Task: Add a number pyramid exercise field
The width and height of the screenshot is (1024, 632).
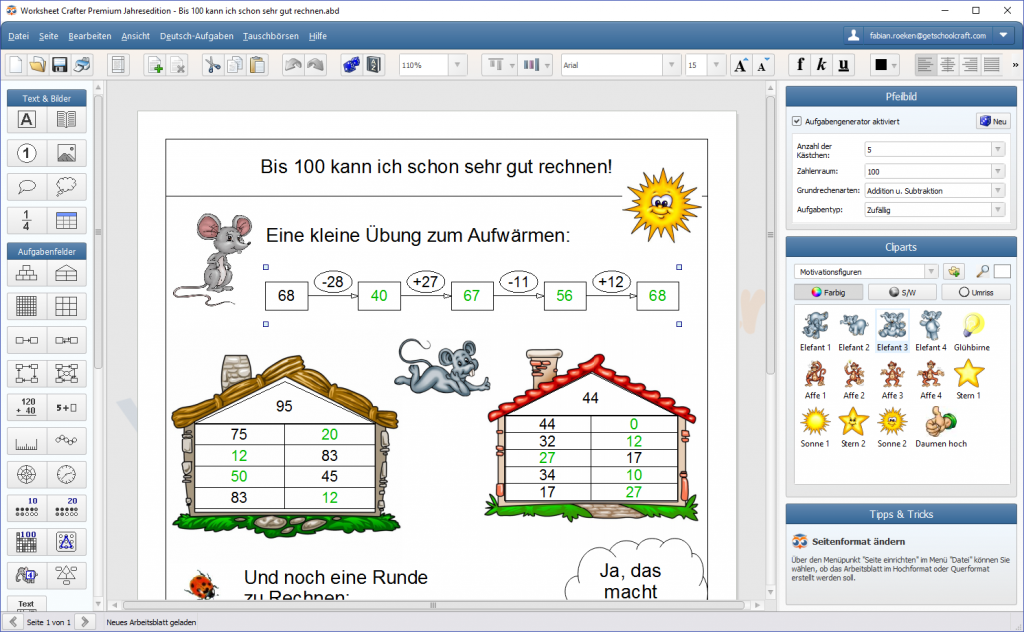Action: click(x=27, y=273)
